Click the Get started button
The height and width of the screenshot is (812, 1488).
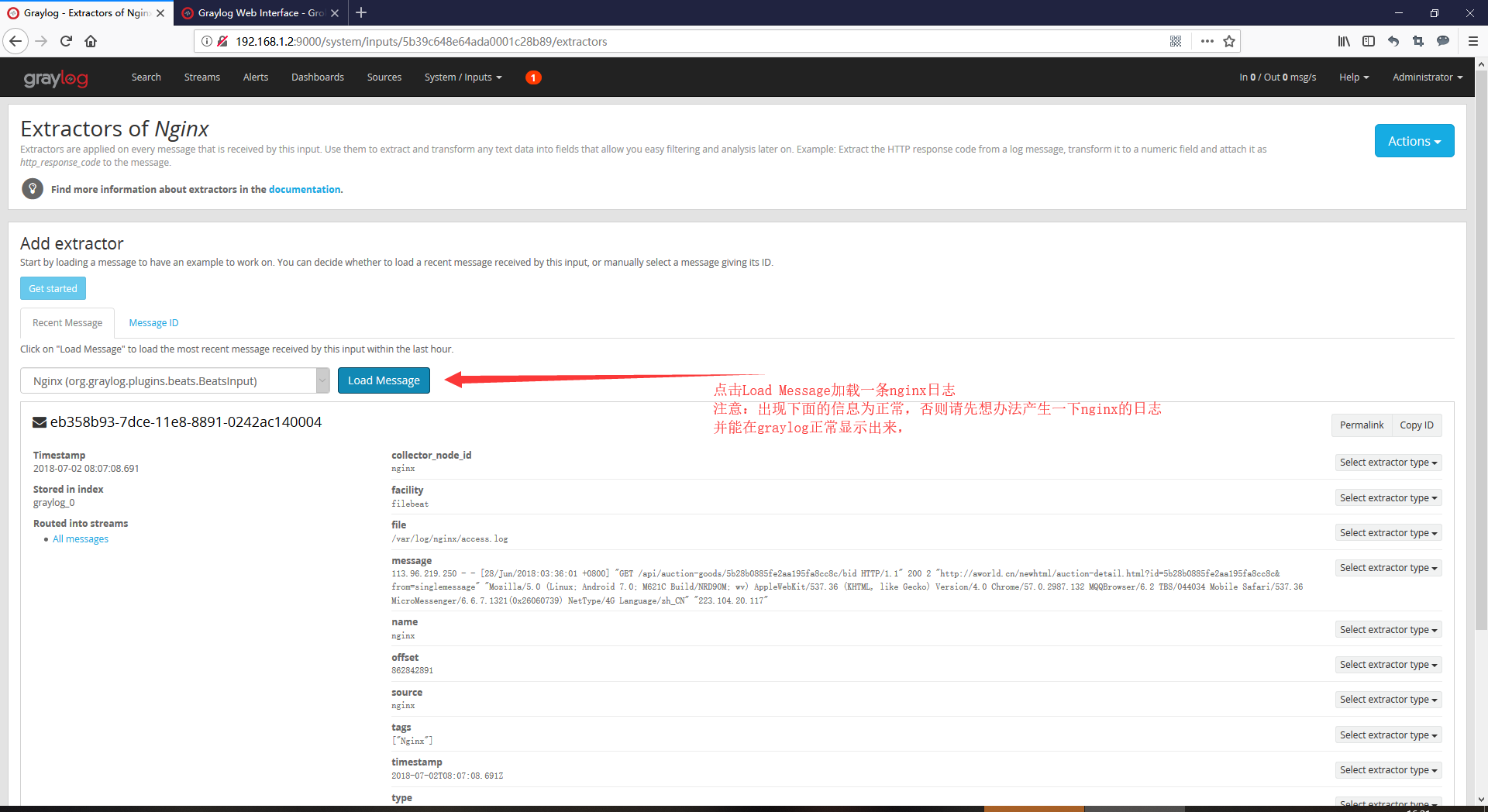53,288
